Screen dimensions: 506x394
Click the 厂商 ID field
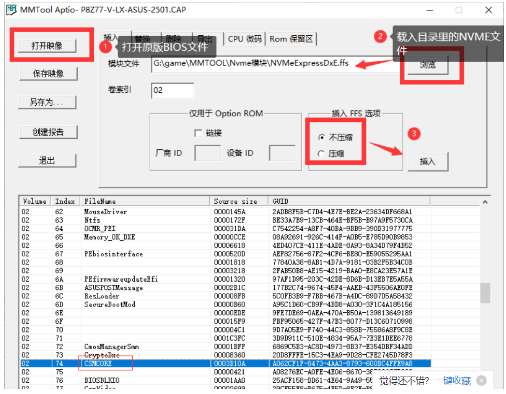(x=207, y=153)
